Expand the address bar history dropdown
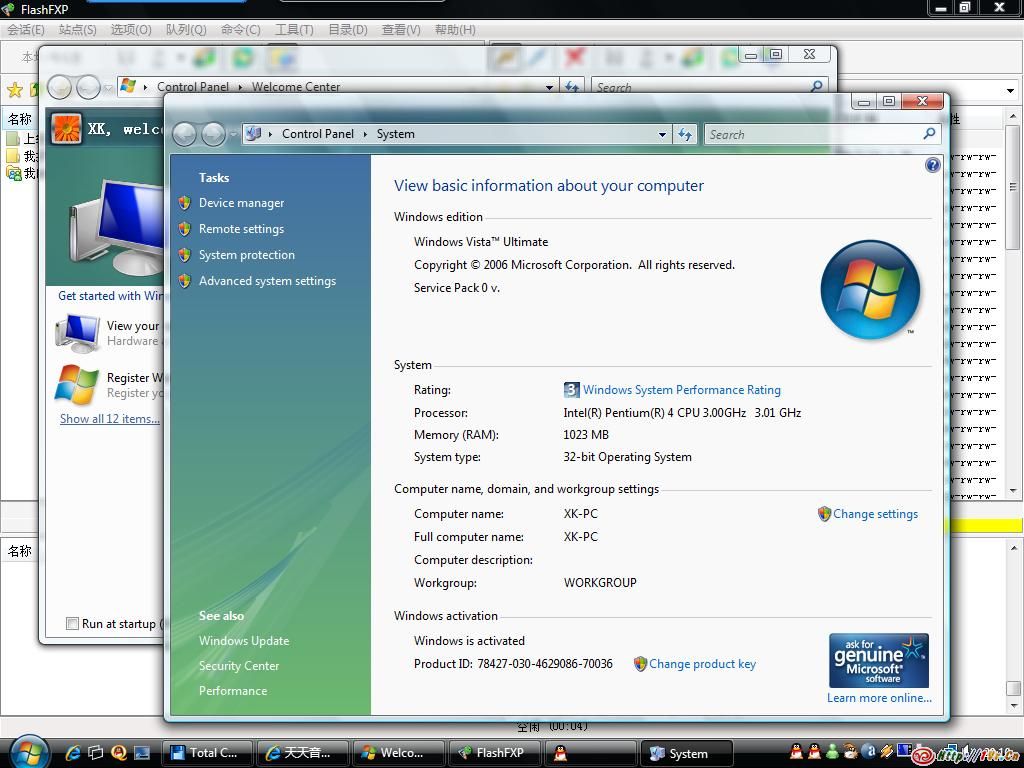1024x768 pixels. [662, 134]
